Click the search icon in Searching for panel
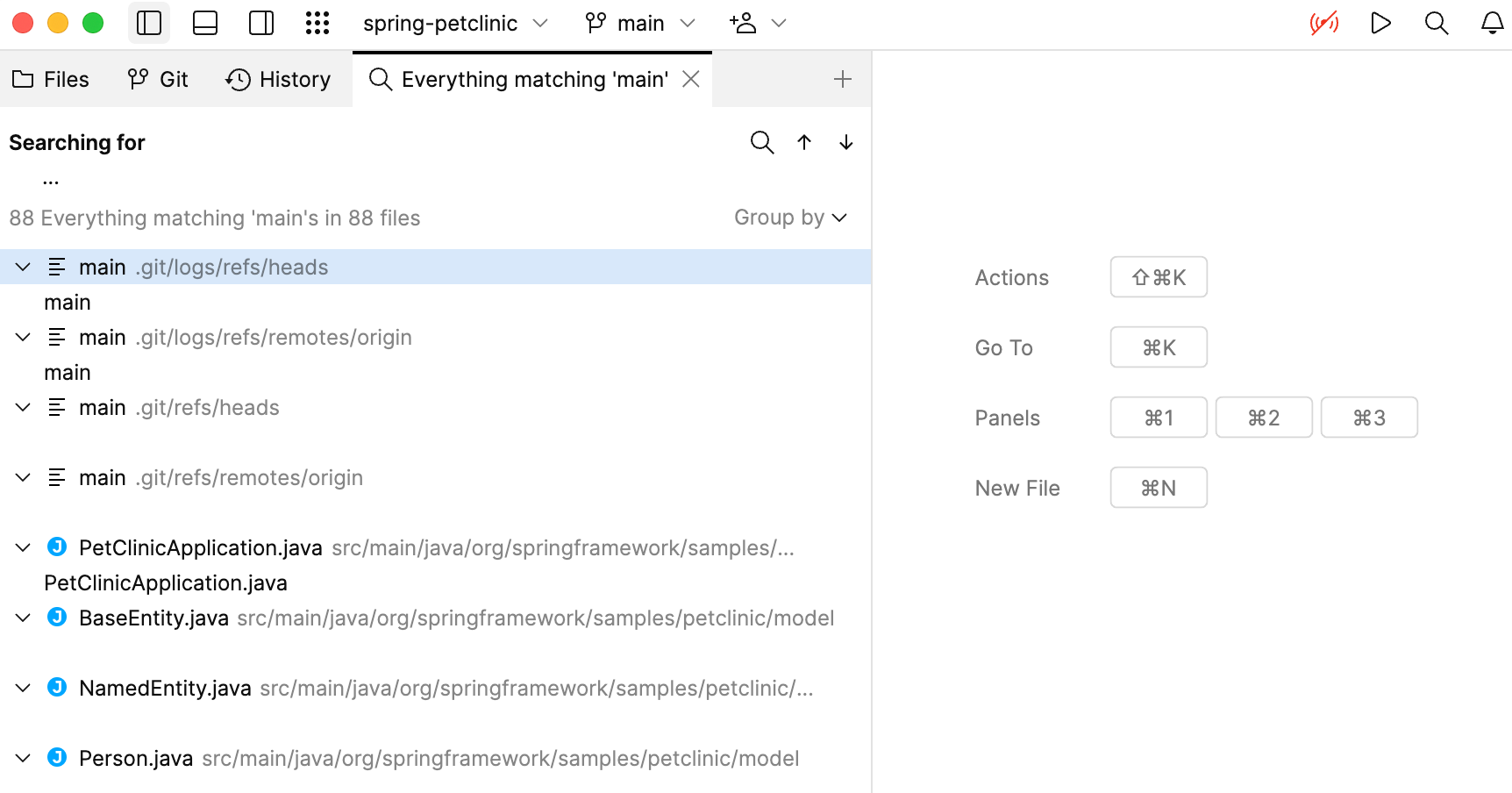Screen dimensions: 1512x793 pyautogui.click(x=762, y=142)
